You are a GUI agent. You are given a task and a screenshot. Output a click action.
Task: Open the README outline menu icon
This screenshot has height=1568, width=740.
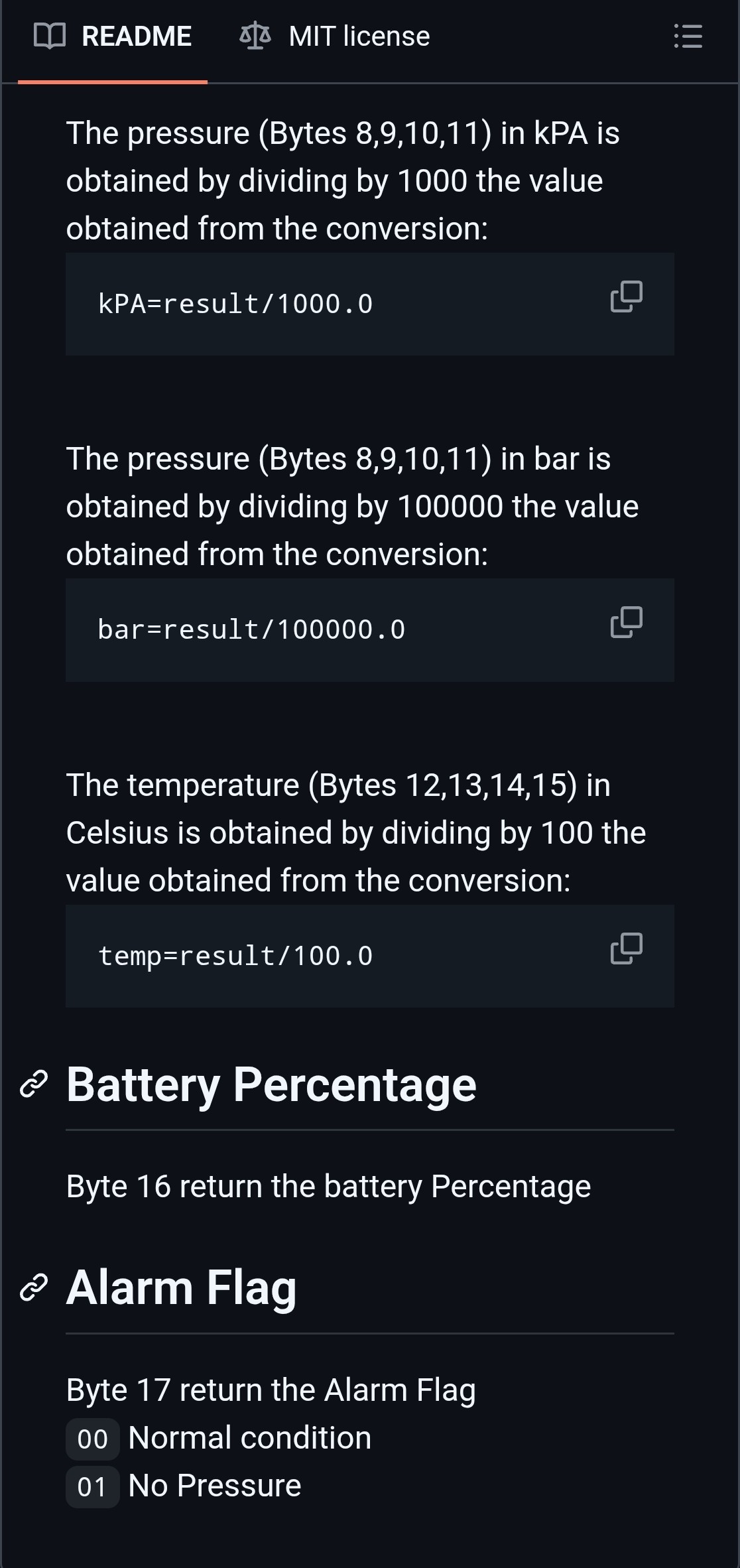[x=688, y=36]
